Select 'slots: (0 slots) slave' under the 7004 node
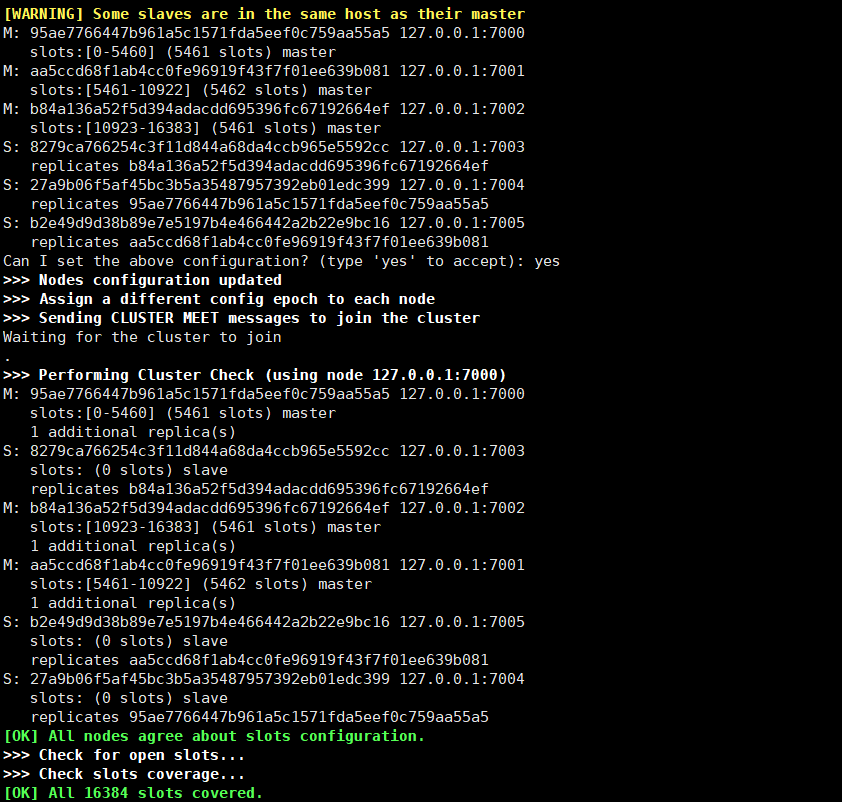The image size is (842, 802). 129,698
